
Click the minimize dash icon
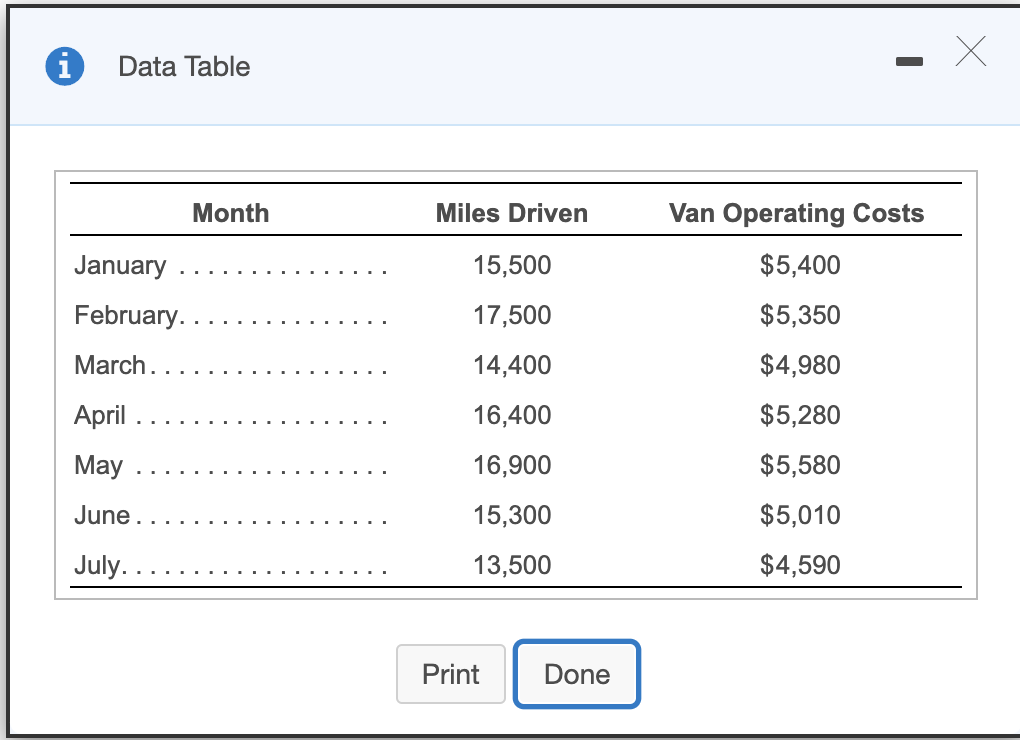pyautogui.click(x=909, y=61)
